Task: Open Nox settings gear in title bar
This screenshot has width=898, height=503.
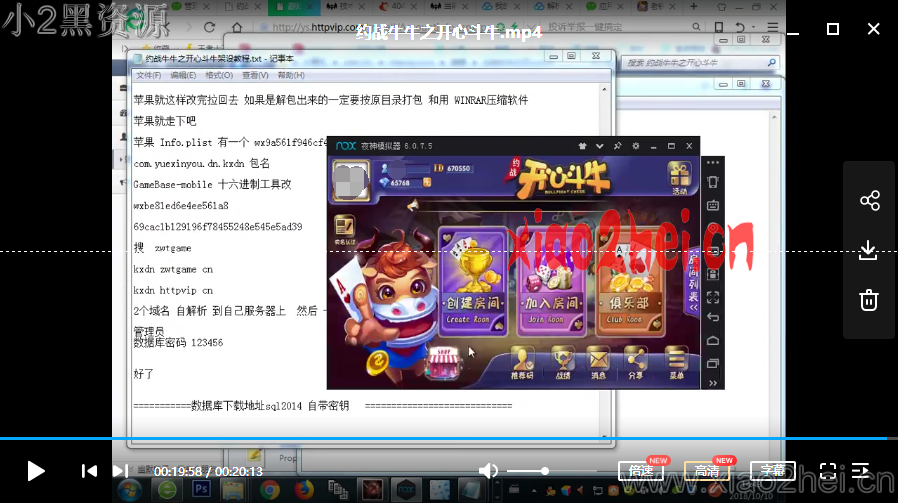Action: [636, 146]
